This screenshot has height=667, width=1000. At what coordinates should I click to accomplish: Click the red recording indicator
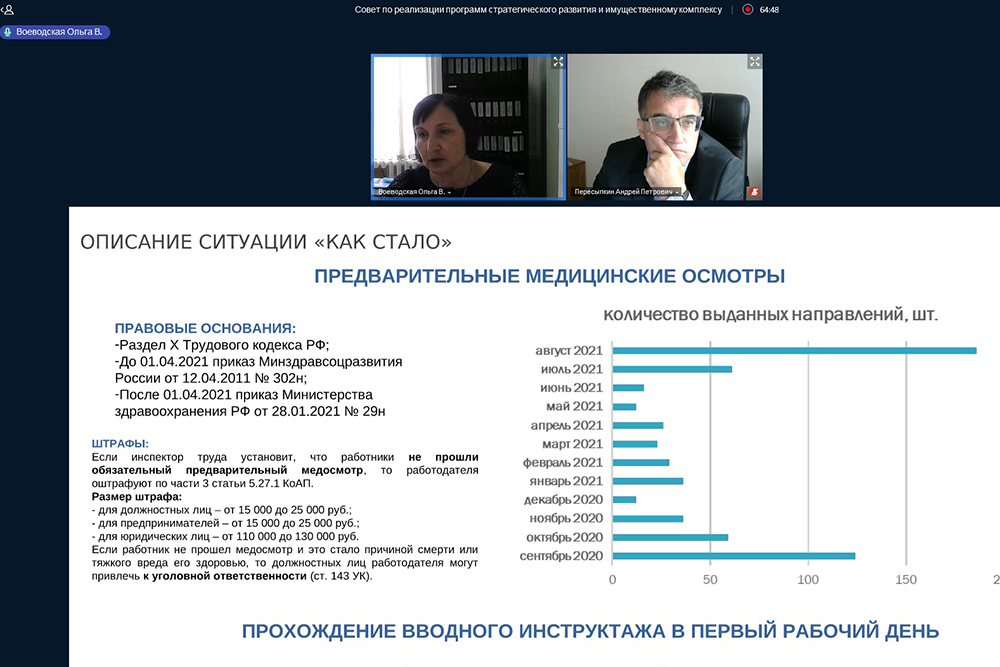pyautogui.click(x=747, y=9)
